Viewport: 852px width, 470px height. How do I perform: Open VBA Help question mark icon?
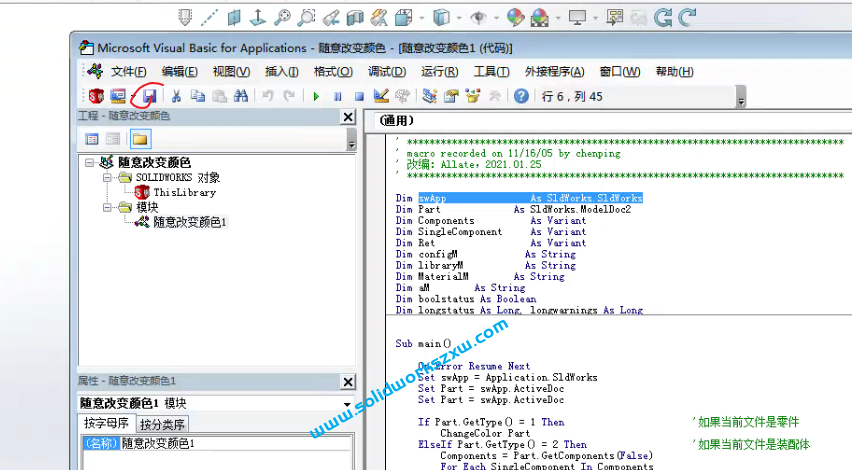point(521,96)
